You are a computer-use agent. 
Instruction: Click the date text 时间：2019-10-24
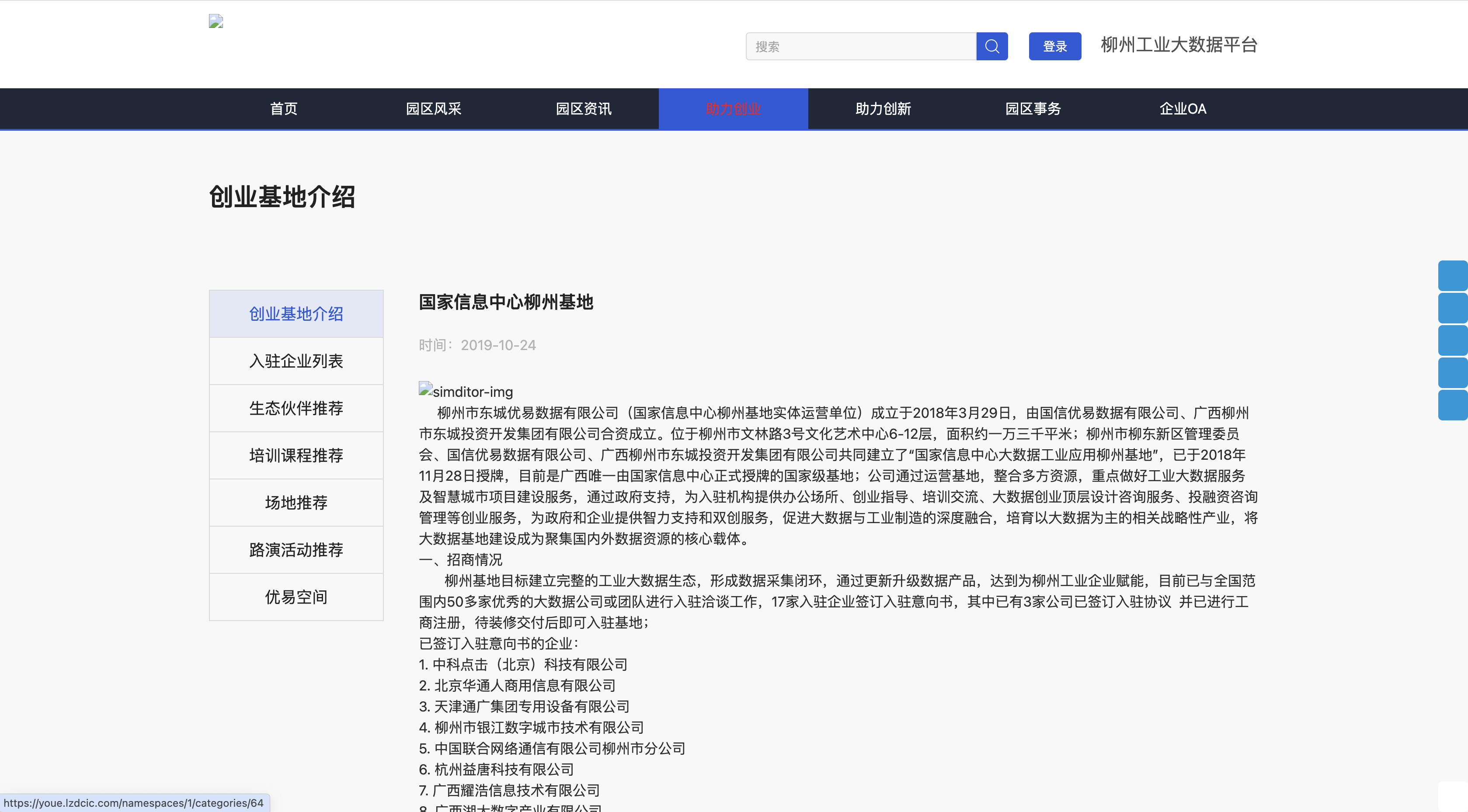477,345
